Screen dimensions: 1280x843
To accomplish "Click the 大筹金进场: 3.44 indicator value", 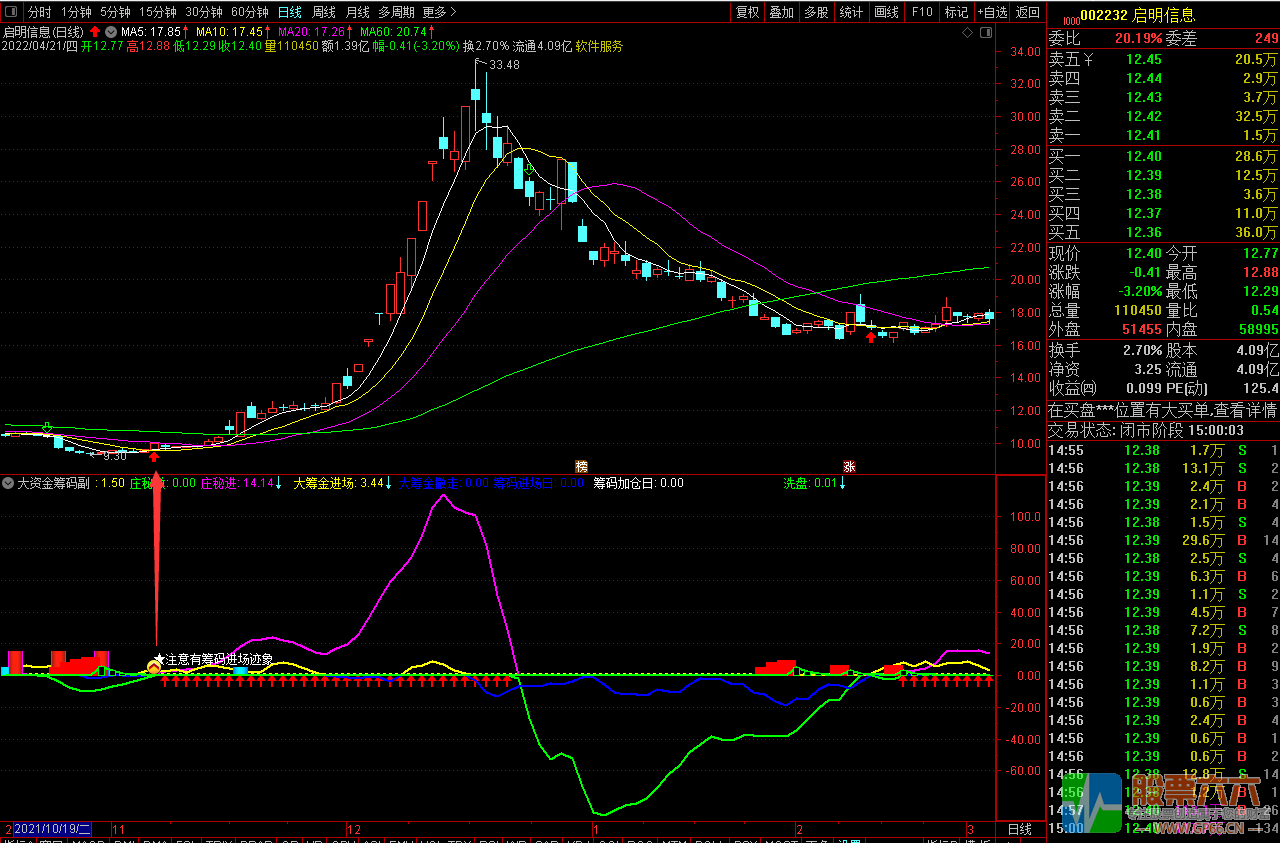I will 343,483.
